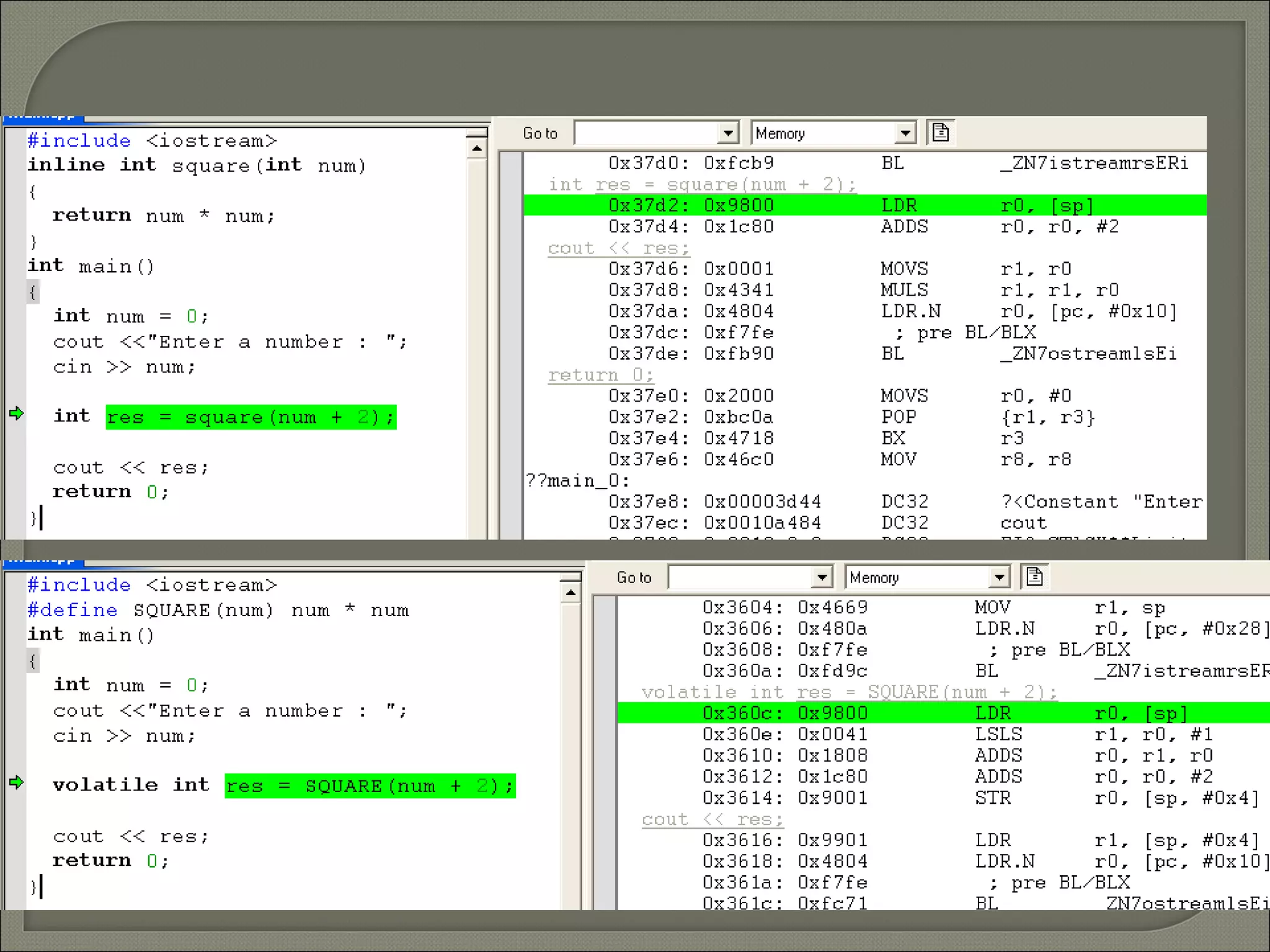Image resolution: width=1270 pixels, height=952 pixels.
Task: Click mixed-mode document icon in lower disassembly toolbar
Action: 1034,577
